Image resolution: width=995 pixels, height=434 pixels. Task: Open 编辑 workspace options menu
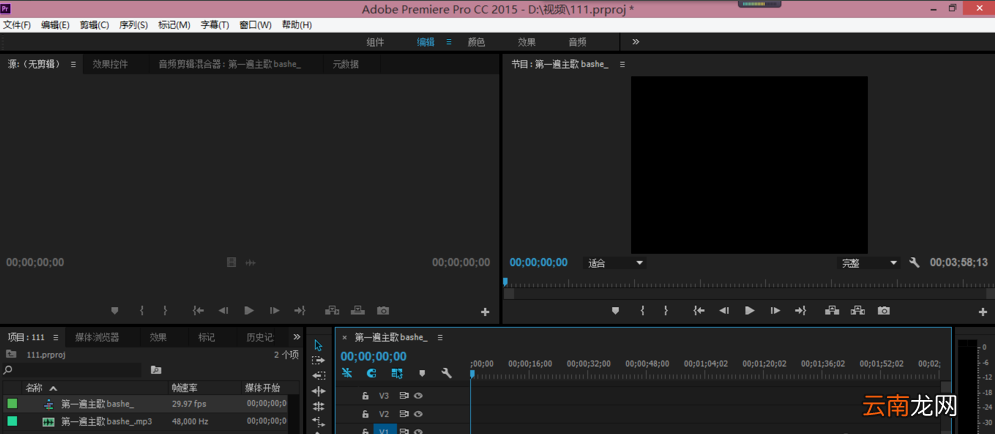(449, 42)
